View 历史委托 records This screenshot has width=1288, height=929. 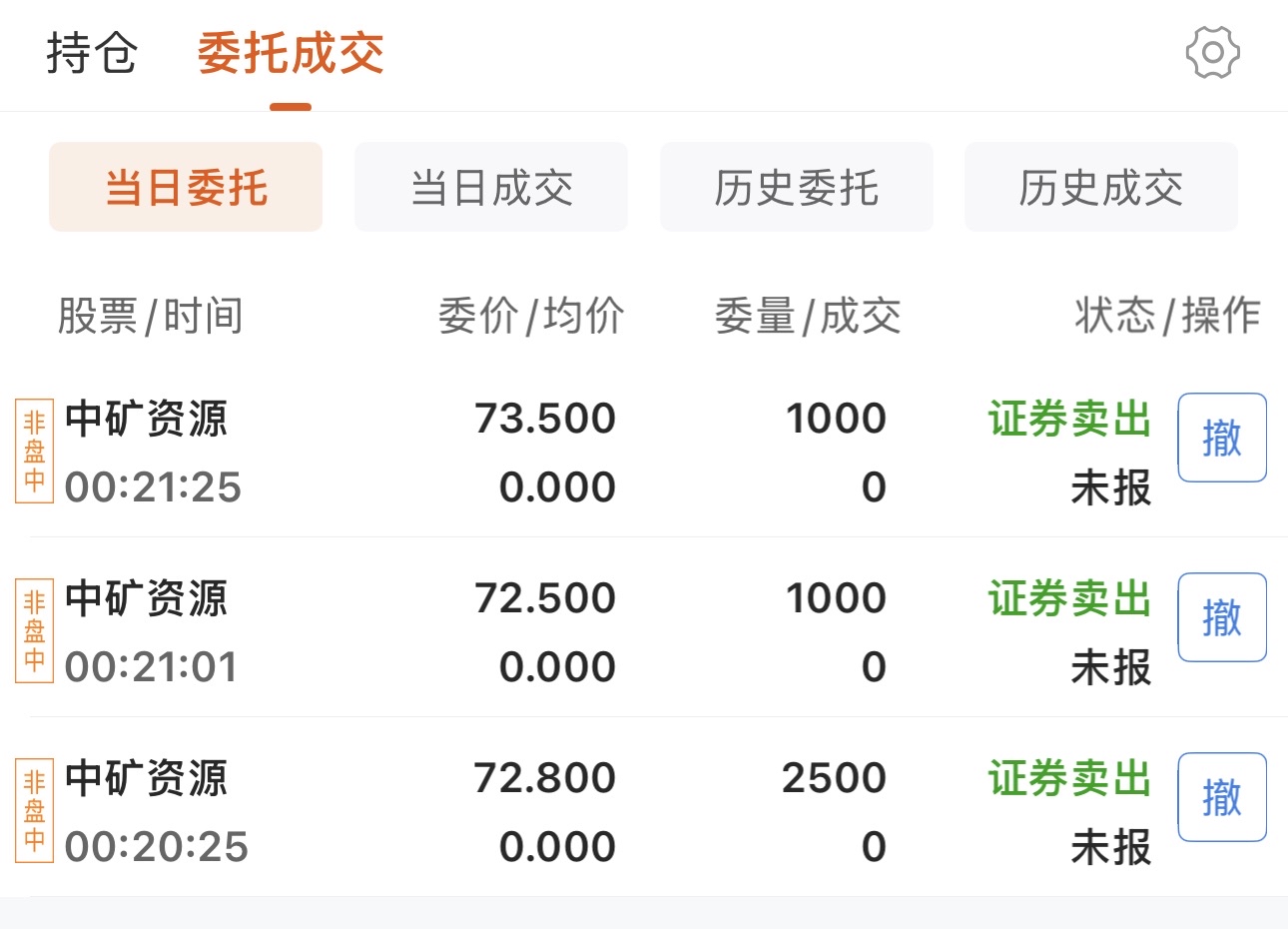coord(796,188)
